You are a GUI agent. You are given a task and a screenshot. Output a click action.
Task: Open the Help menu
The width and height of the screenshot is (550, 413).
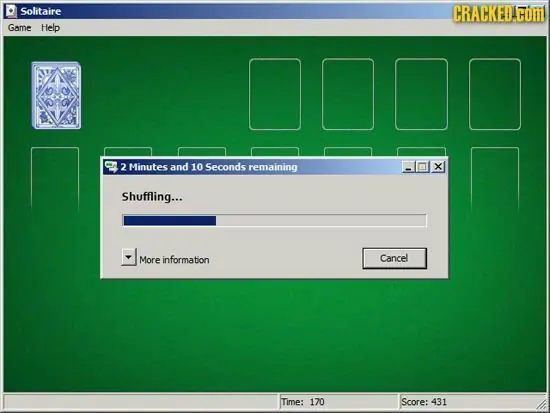pos(51,28)
